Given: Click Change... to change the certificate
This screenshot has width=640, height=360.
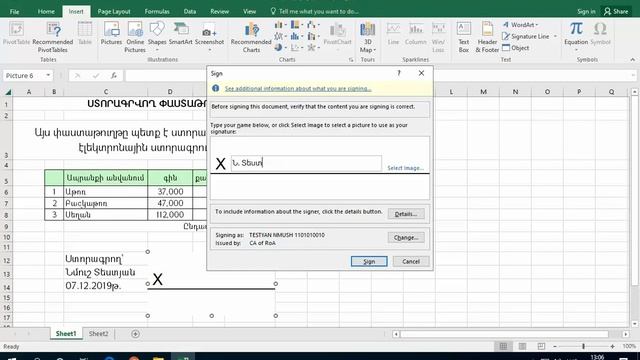Looking at the screenshot, I should pos(406,238).
